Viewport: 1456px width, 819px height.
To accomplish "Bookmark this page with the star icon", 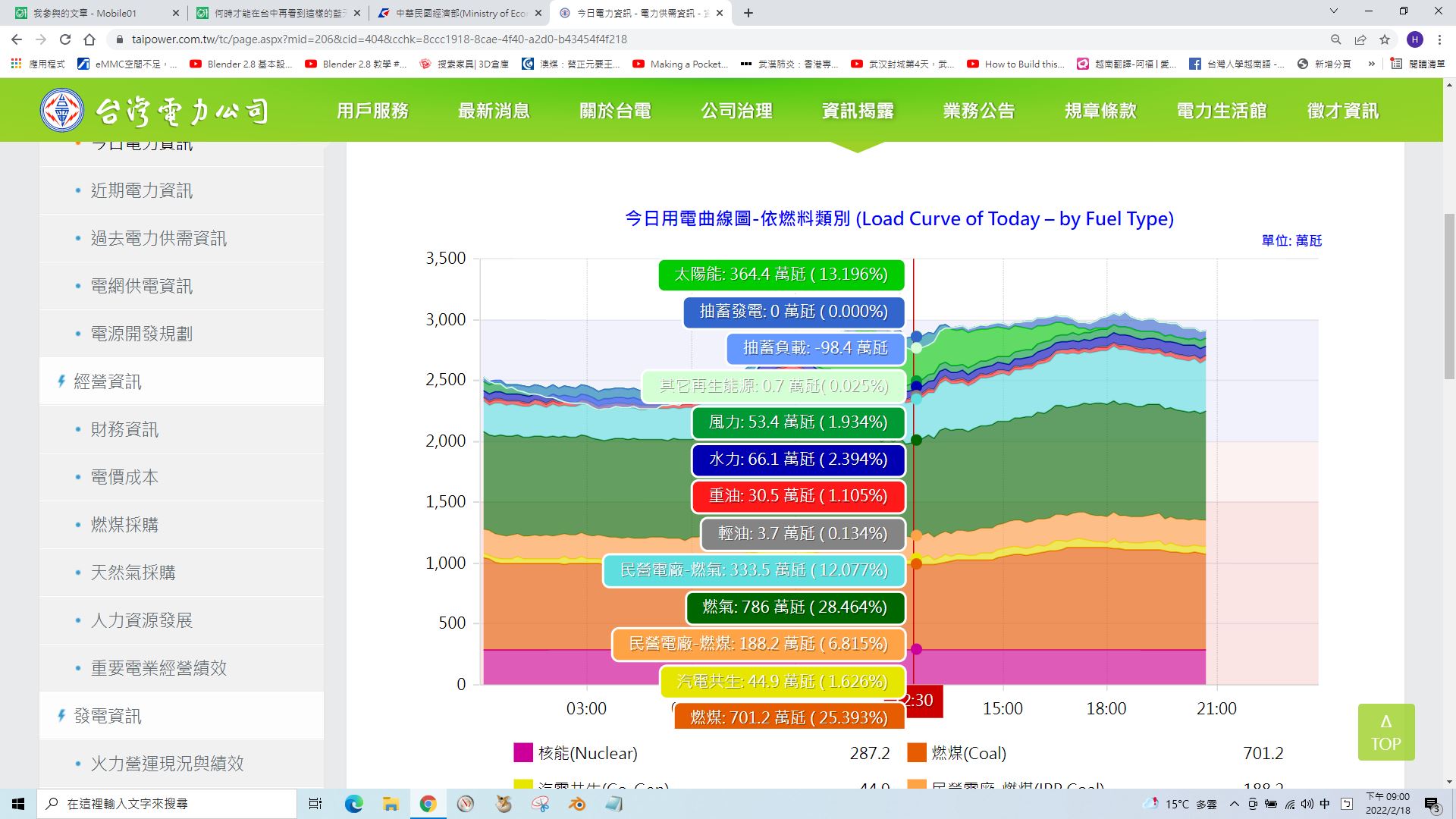I will point(1385,39).
